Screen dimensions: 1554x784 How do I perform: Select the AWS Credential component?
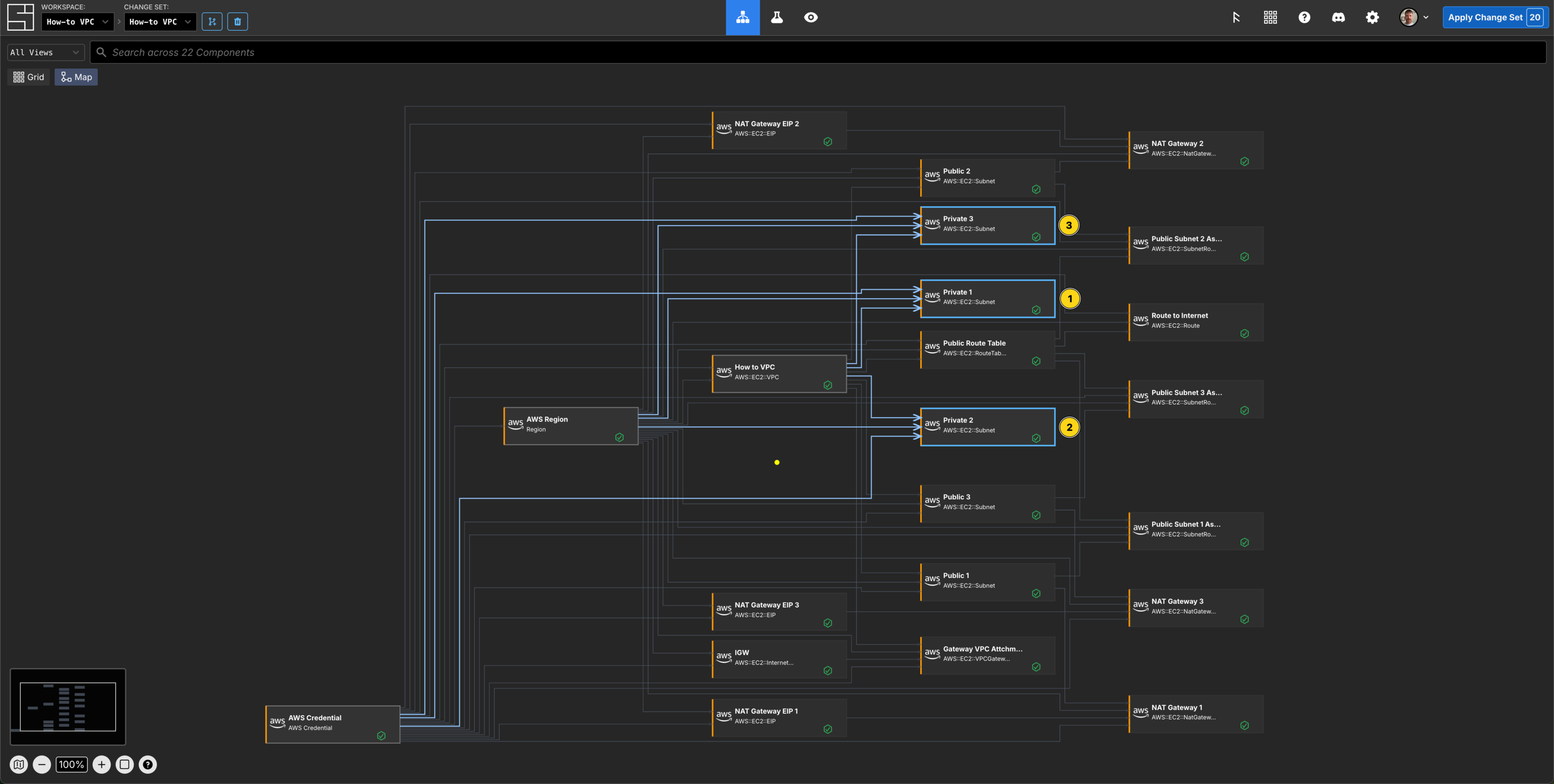point(332,724)
